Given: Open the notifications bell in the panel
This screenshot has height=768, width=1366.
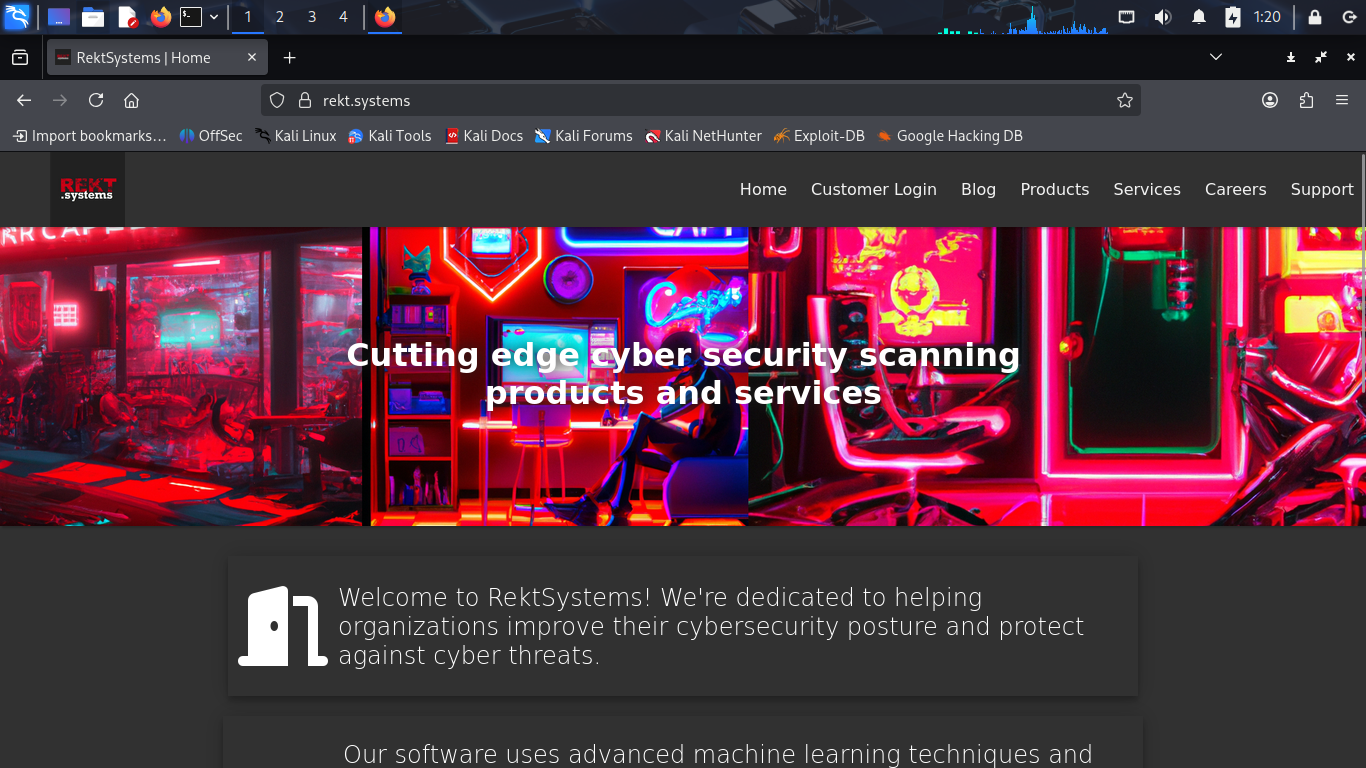Looking at the screenshot, I should pos(1198,17).
